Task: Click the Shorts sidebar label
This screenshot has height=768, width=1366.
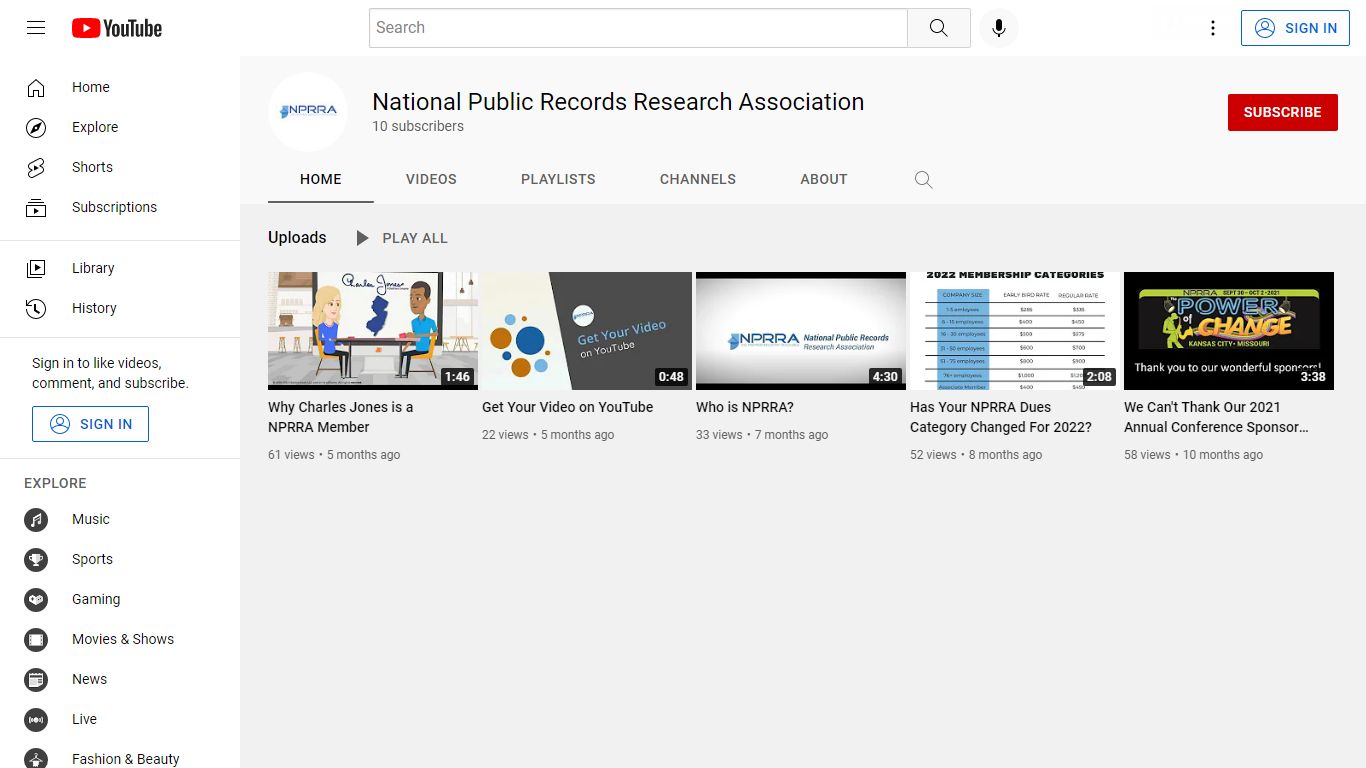Action: point(92,167)
